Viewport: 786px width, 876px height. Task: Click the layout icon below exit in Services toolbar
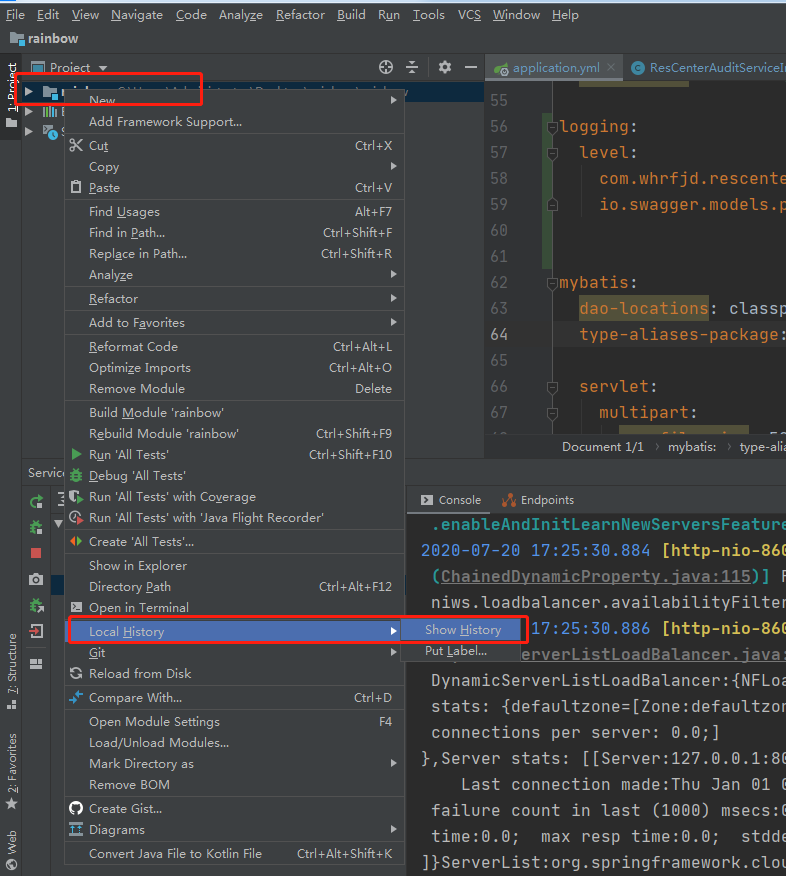pos(36,664)
